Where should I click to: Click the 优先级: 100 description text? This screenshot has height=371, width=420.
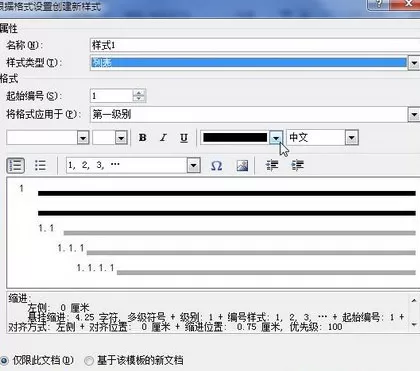pyautogui.click(x=316, y=327)
